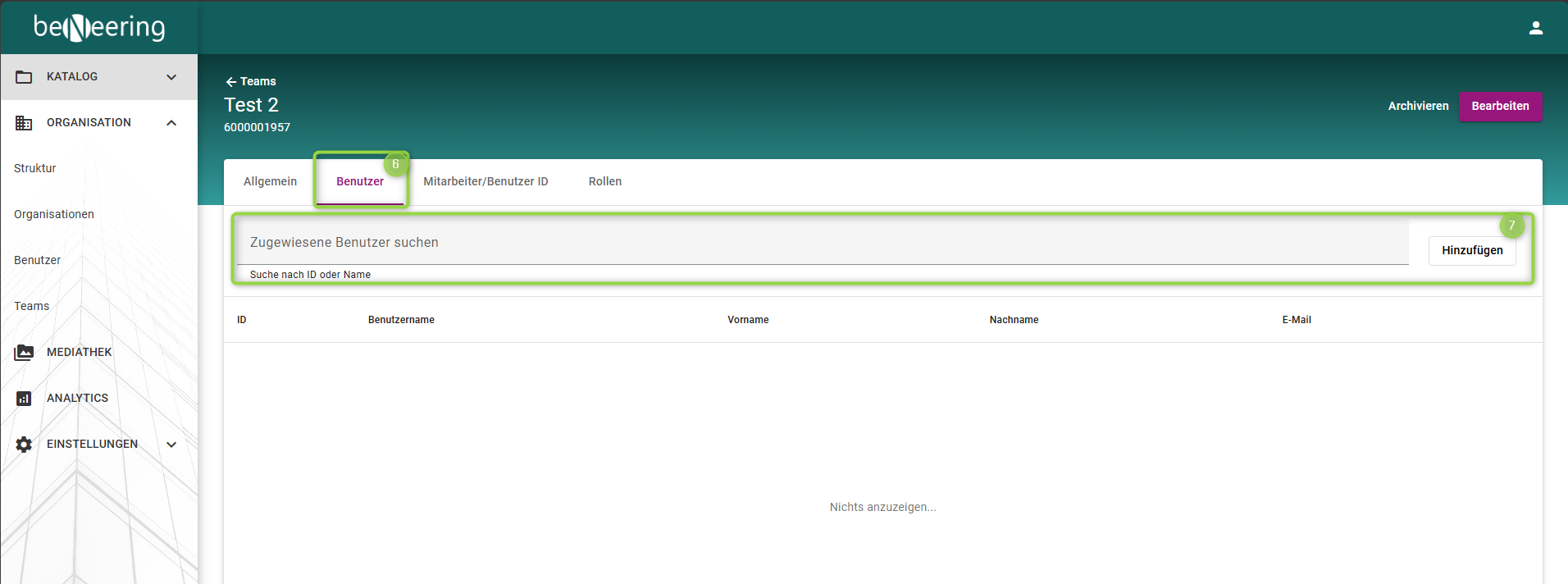Click the Bearbeiten button
This screenshot has height=584, width=1568.
click(x=1500, y=106)
